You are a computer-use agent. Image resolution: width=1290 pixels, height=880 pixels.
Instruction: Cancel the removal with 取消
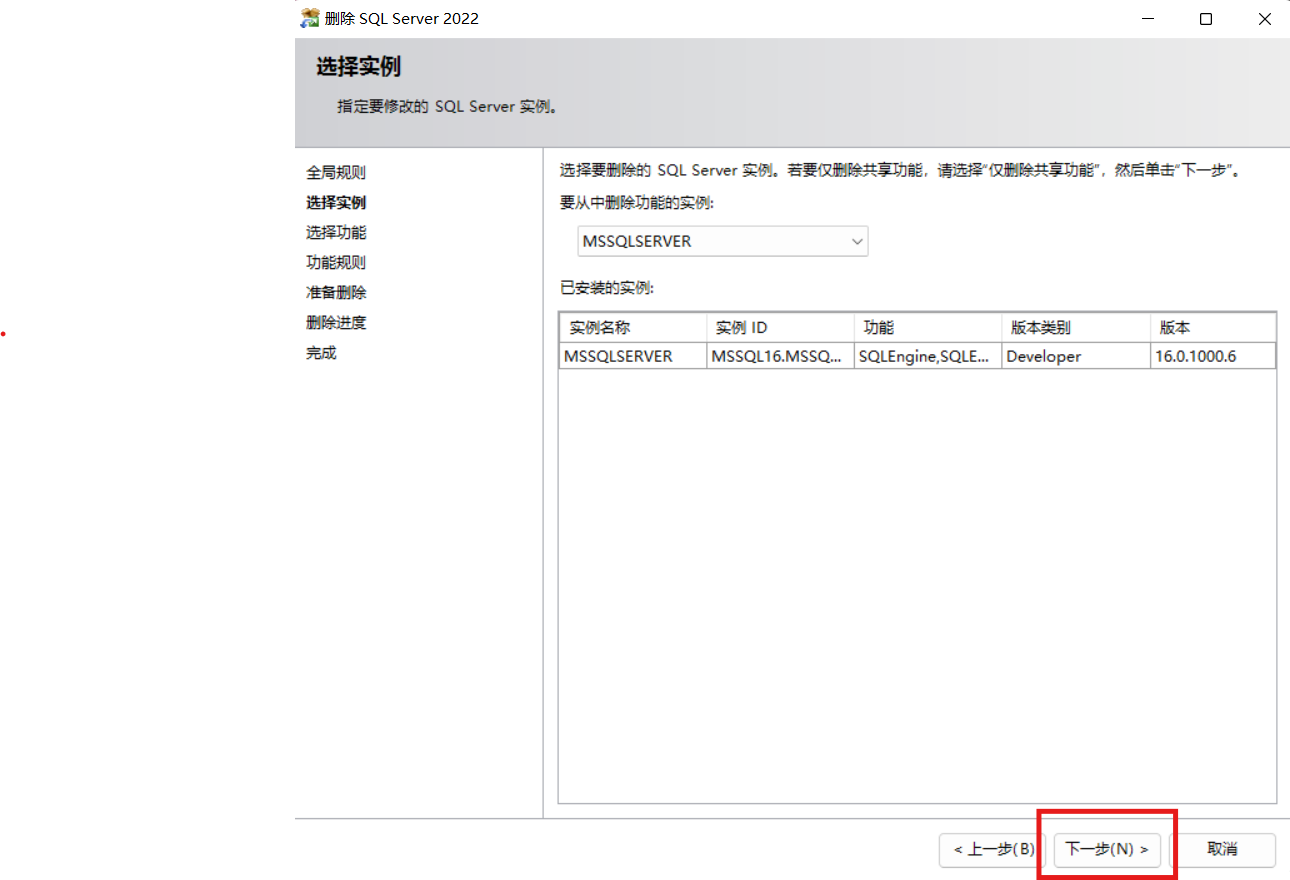pyautogui.click(x=1222, y=849)
